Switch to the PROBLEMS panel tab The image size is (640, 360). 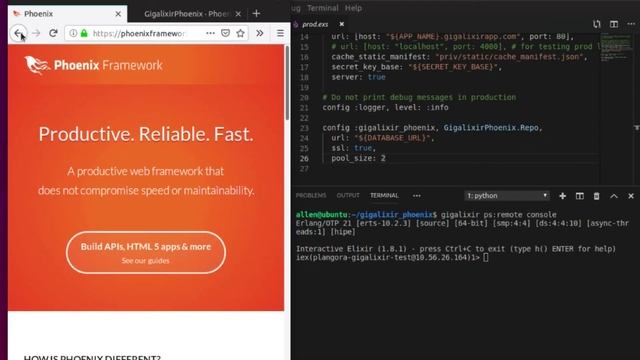point(311,196)
